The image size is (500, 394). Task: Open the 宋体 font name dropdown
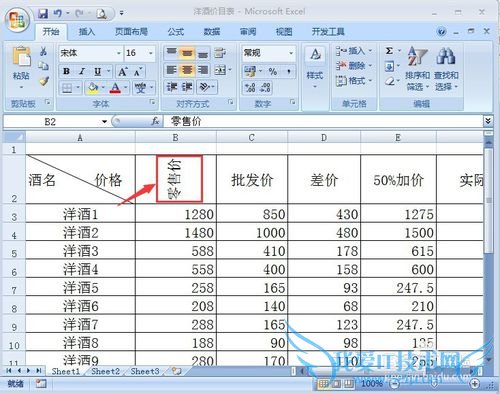pos(119,53)
